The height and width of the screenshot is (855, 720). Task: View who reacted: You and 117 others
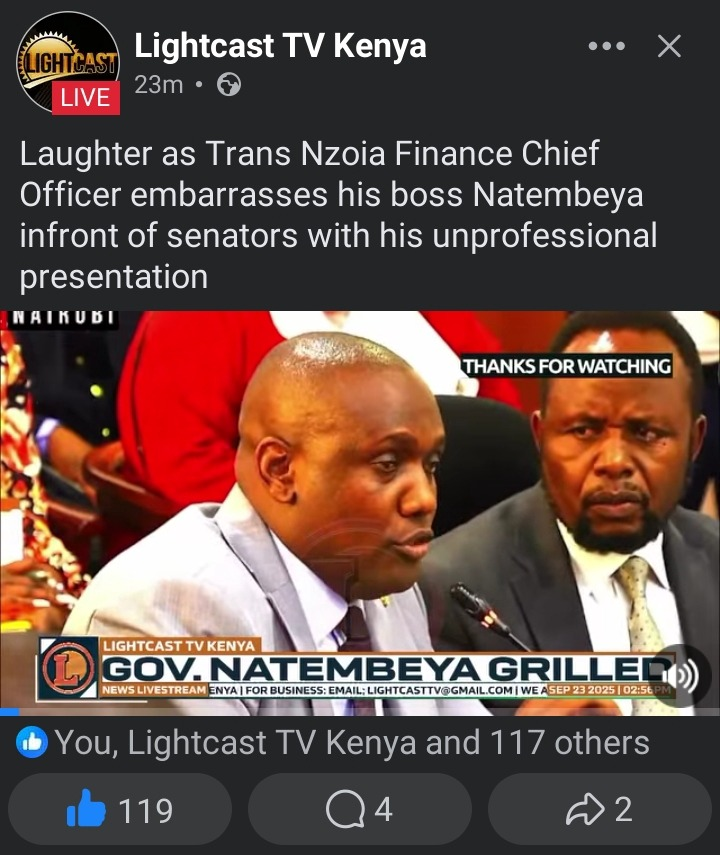tap(352, 743)
